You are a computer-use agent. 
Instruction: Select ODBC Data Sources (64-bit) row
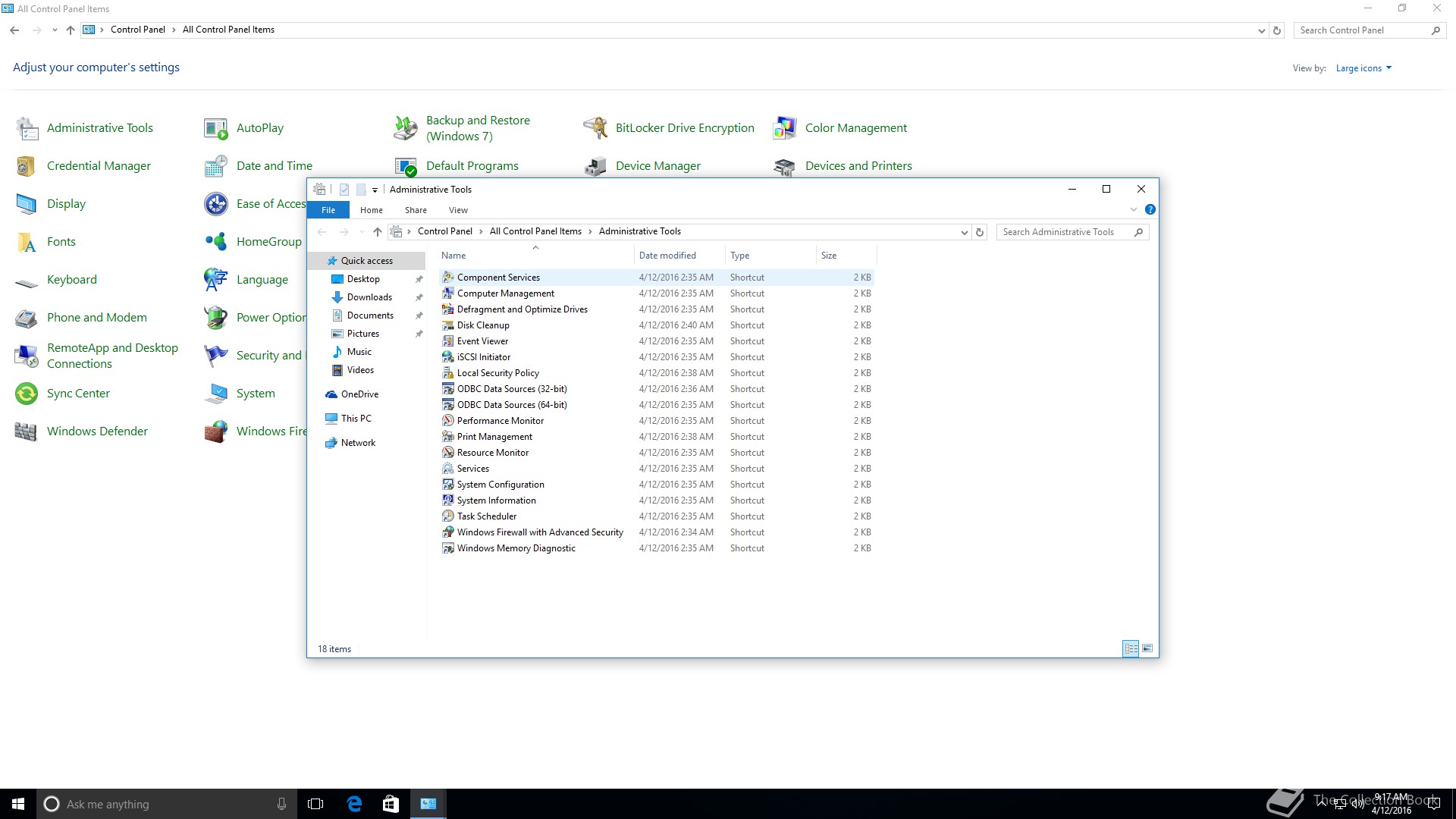pos(657,405)
